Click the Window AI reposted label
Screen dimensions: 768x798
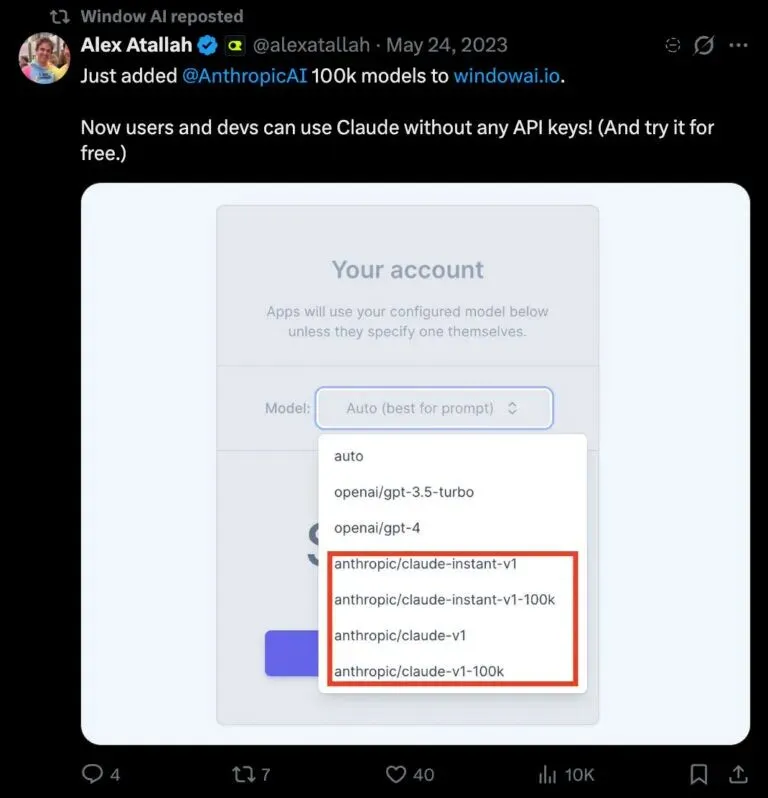tap(162, 16)
